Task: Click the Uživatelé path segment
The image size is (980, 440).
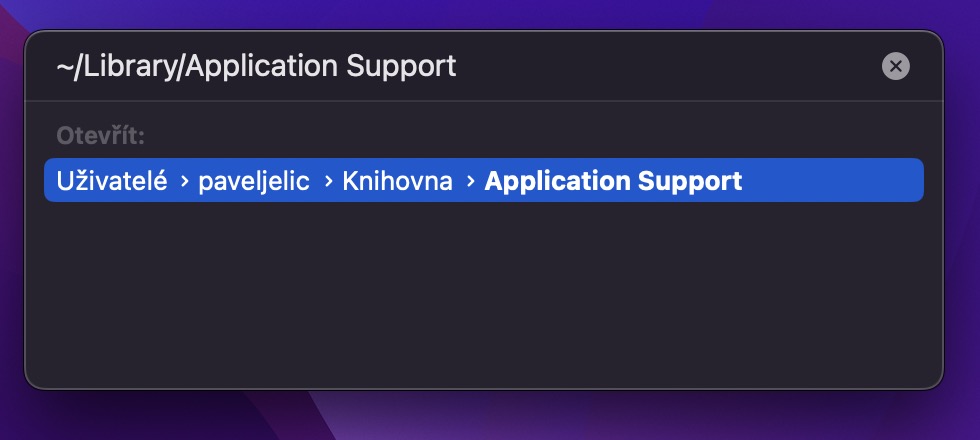Action: [111, 181]
